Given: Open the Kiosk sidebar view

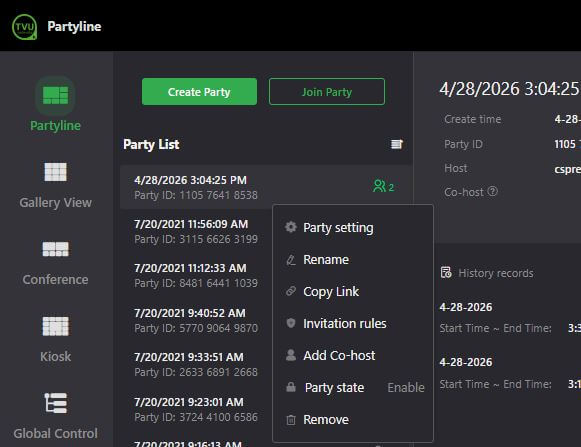Looking at the screenshot, I should coord(55,340).
